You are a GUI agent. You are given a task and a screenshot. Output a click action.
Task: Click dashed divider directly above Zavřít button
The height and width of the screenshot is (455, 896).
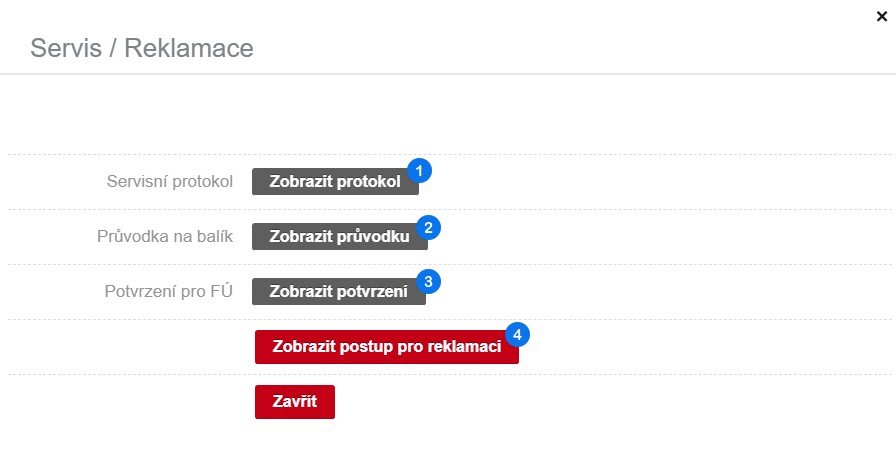pyautogui.click(x=448, y=375)
